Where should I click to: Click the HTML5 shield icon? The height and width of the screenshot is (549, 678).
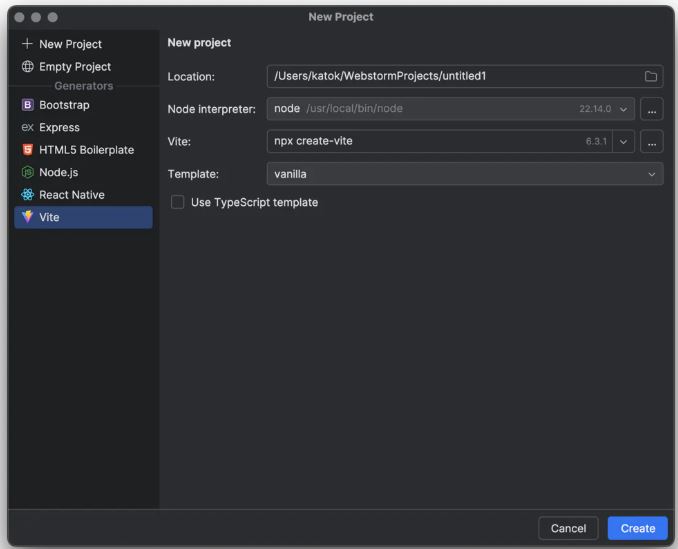[27, 150]
